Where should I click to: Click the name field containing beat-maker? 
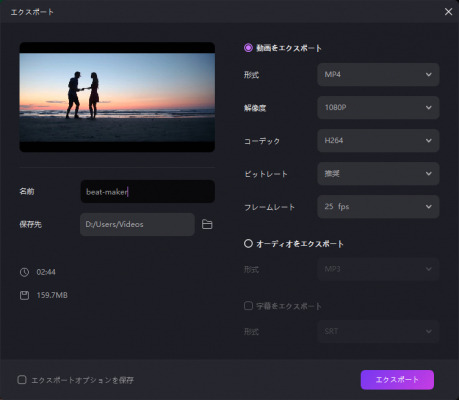coord(148,192)
